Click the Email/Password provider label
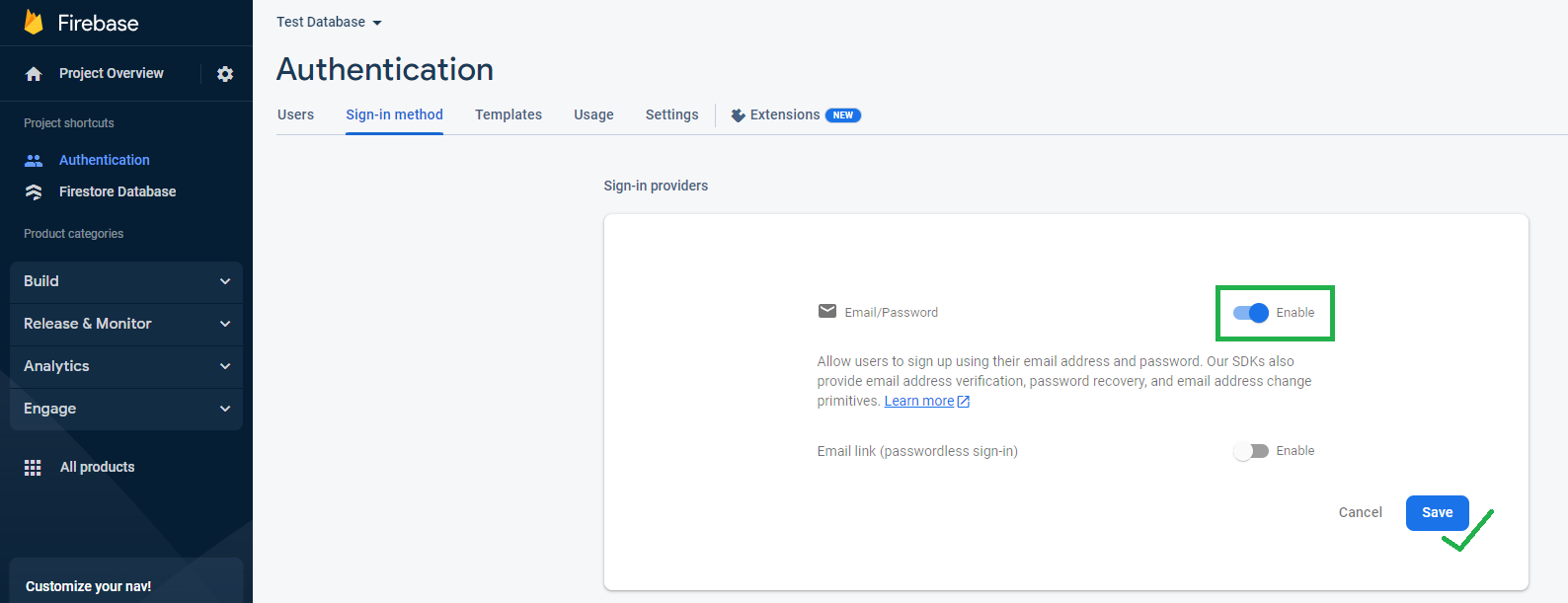The width and height of the screenshot is (1568, 603). (x=892, y=312)
